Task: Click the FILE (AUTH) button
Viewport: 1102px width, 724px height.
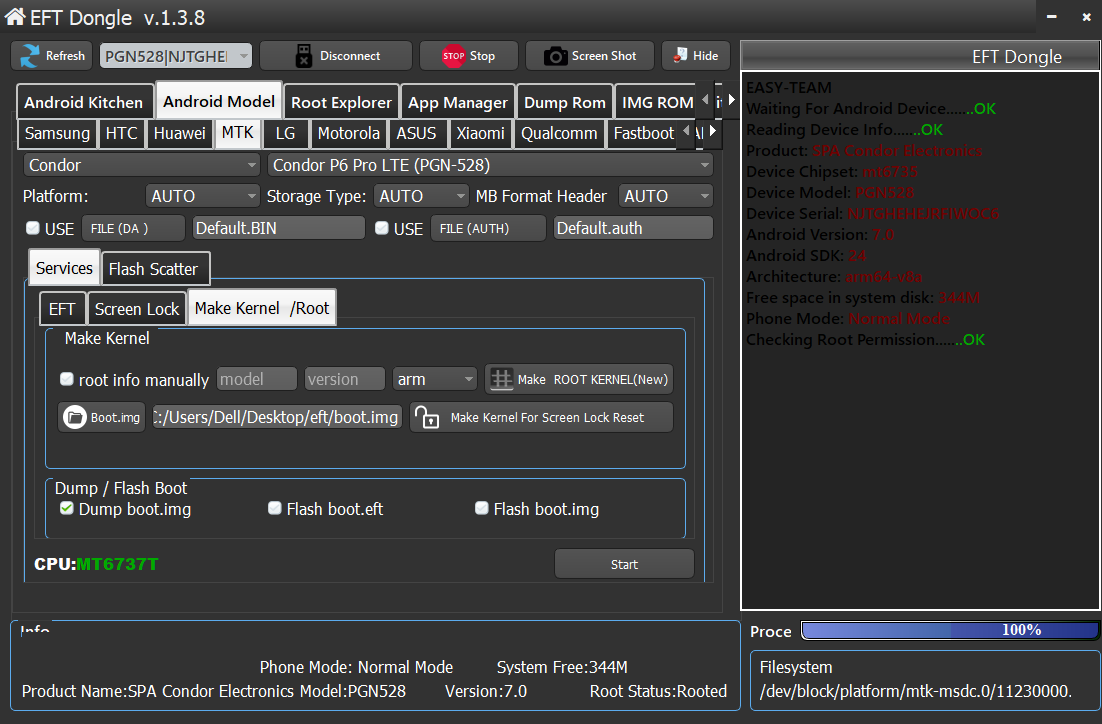Action: [x=488, y=228]
